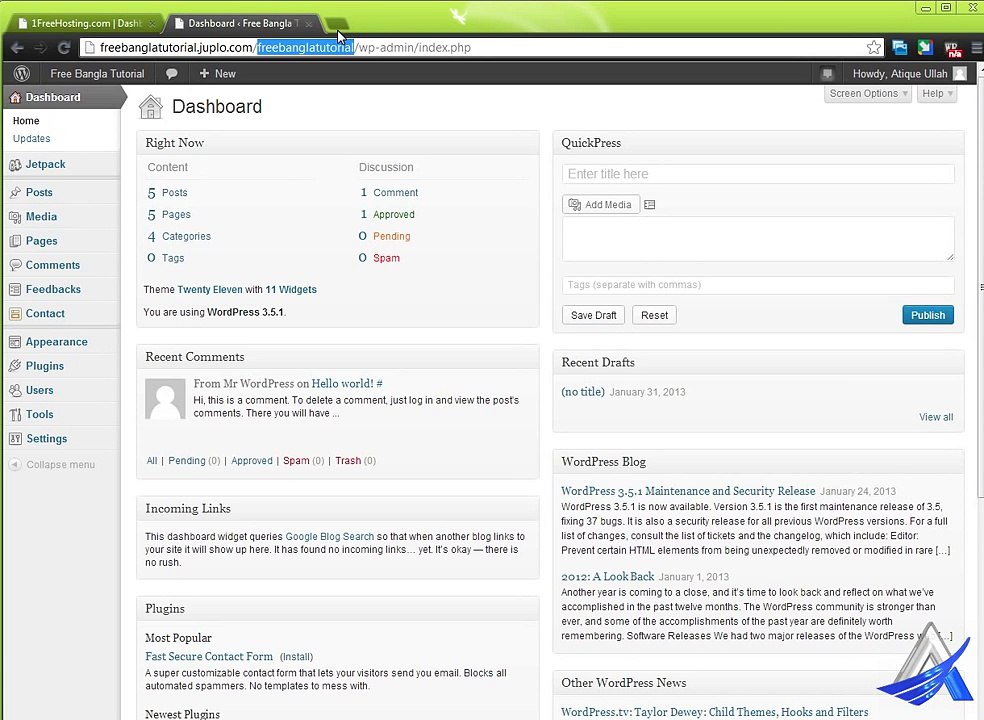Viewport: 984px width, 720px height.
Task: Click the WordPress logo in admin bar
Action: 22,73
